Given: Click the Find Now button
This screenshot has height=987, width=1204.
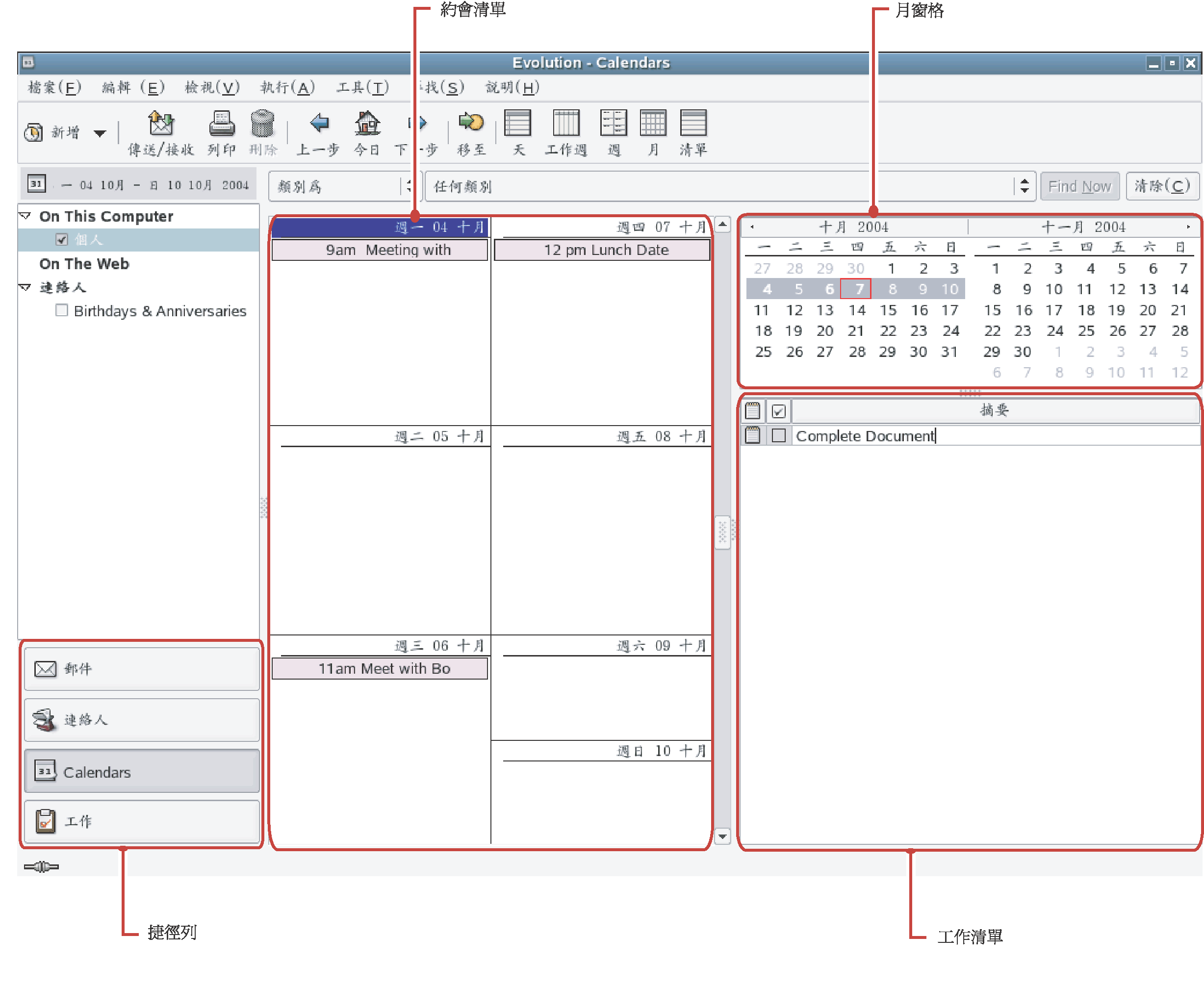Looking at the screenshot, I should tap(1079, 186).
